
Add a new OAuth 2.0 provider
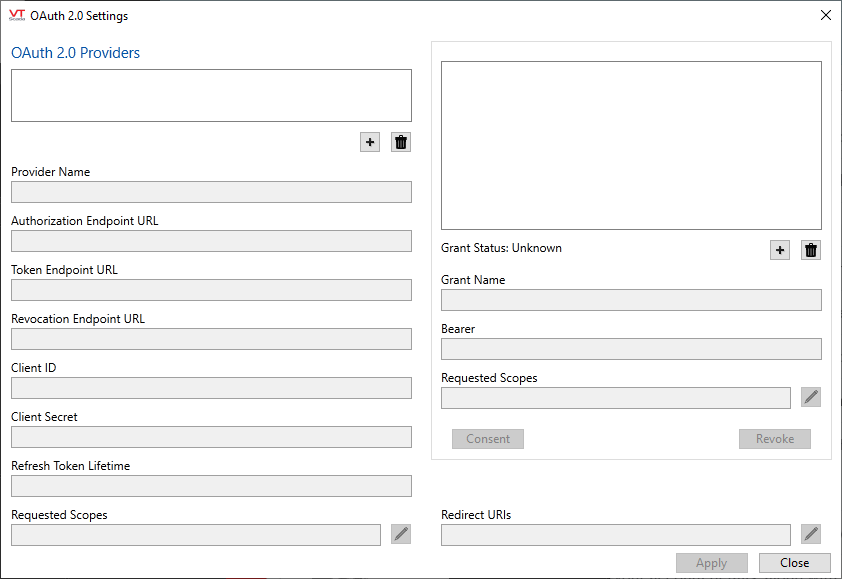(370, 142)
